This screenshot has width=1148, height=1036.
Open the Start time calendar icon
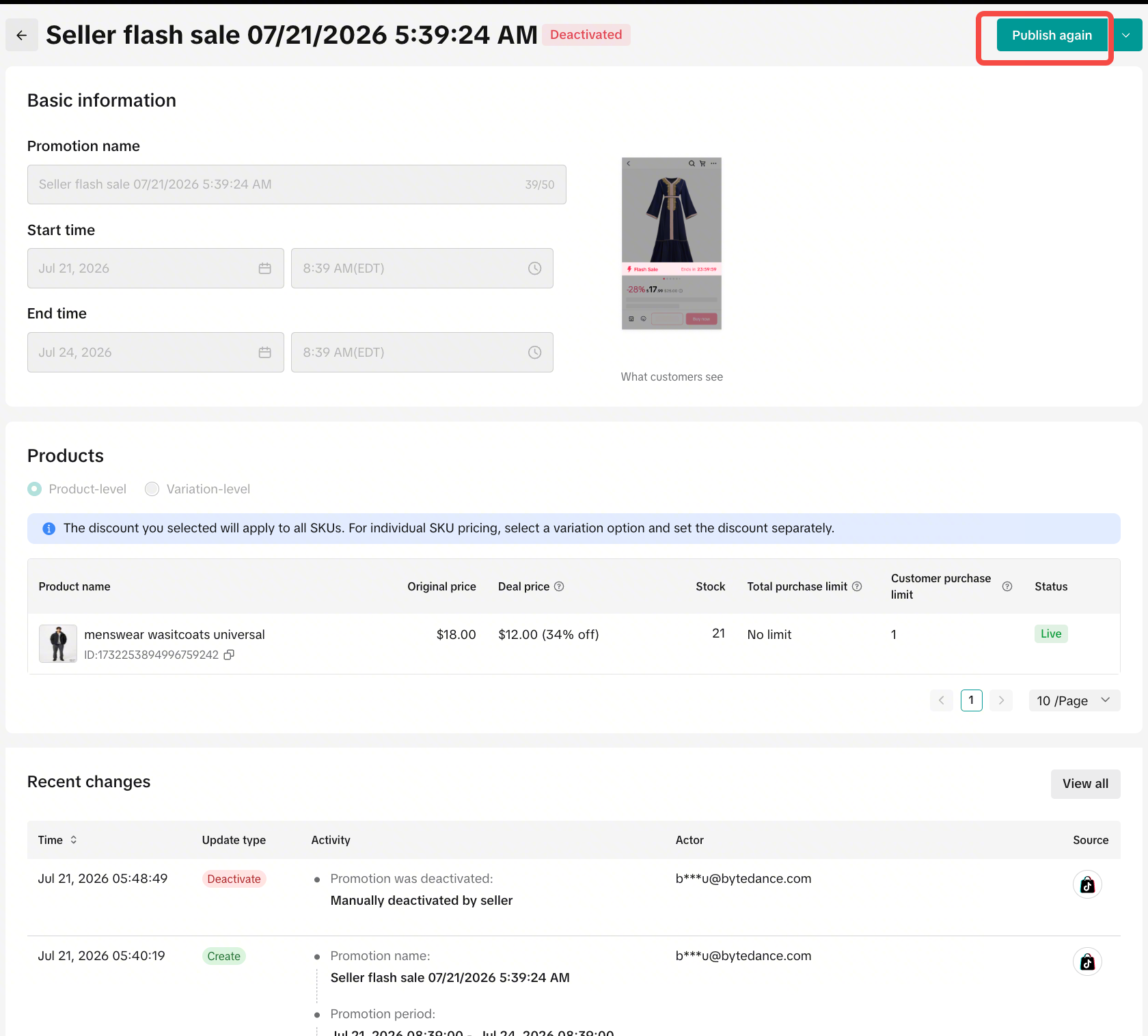[x=265, y=269]
